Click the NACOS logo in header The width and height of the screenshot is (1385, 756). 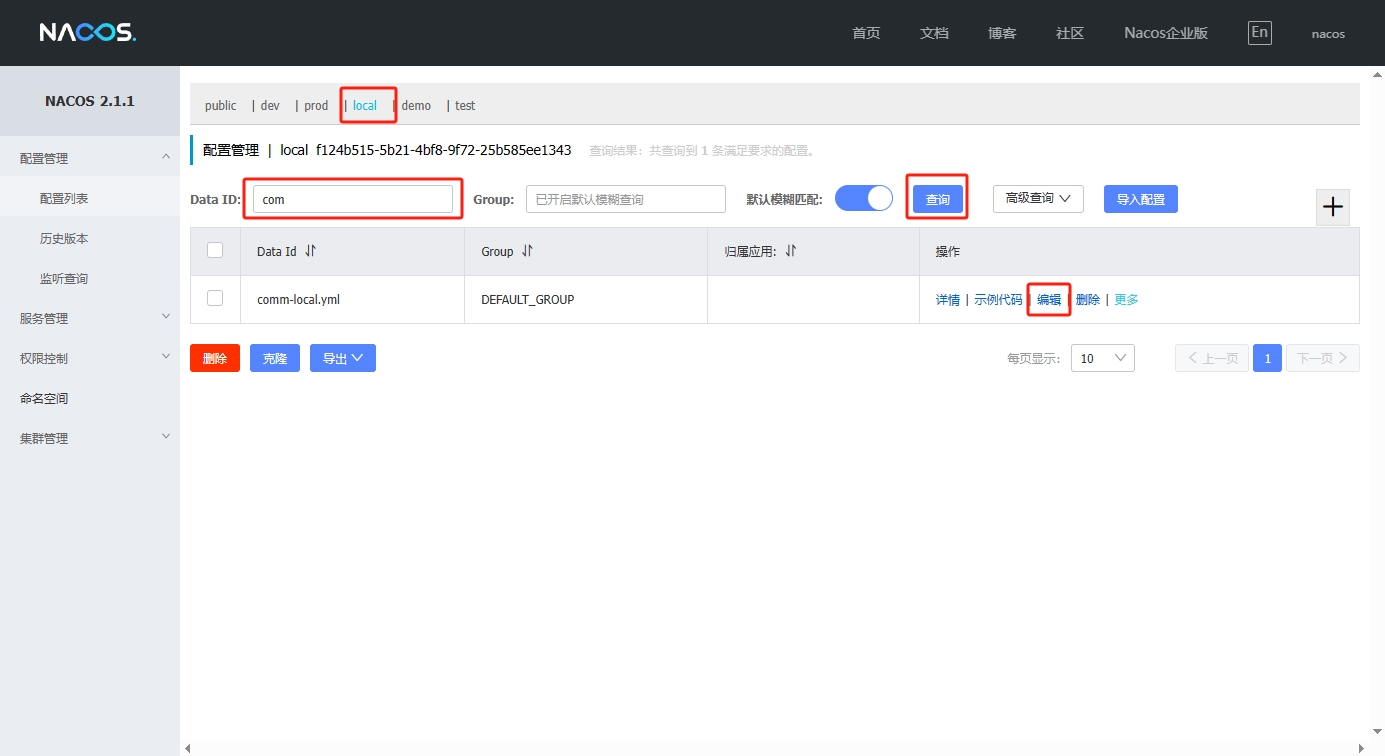pyautogui.click(x=87, y=33)
